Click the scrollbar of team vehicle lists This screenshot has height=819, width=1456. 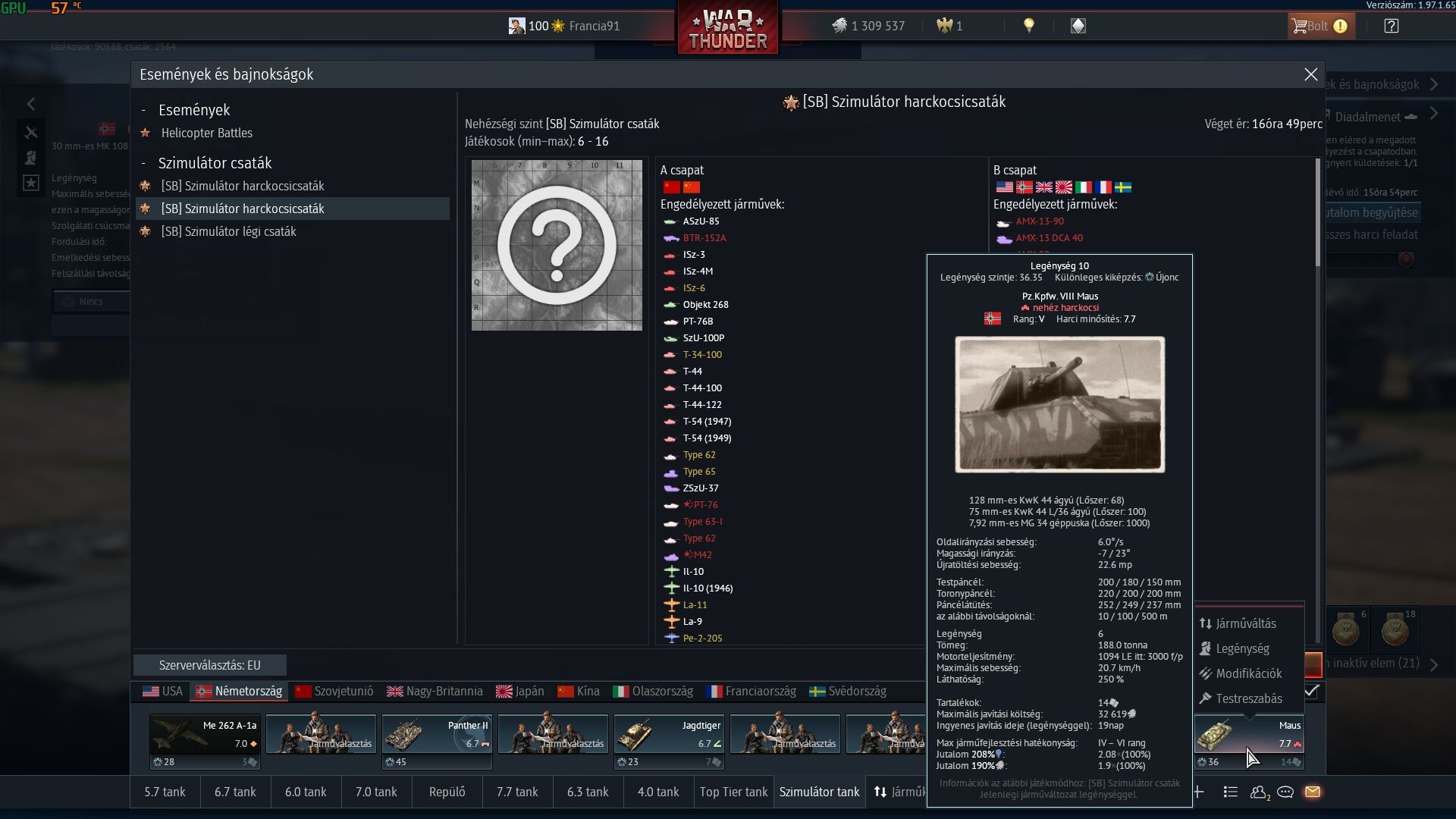click(x=1317, y=212)
